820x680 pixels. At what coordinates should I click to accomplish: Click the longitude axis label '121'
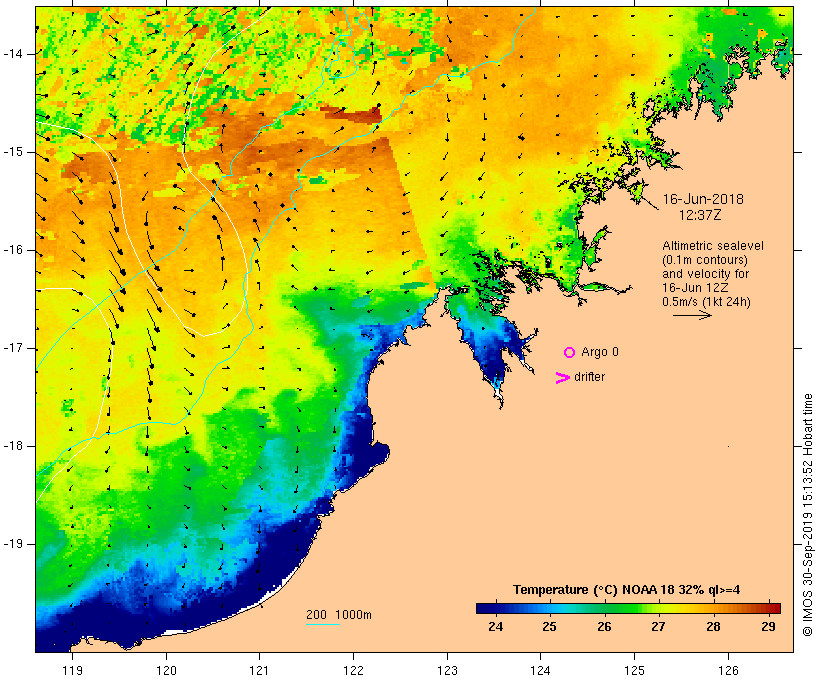[x=259, y=670]
